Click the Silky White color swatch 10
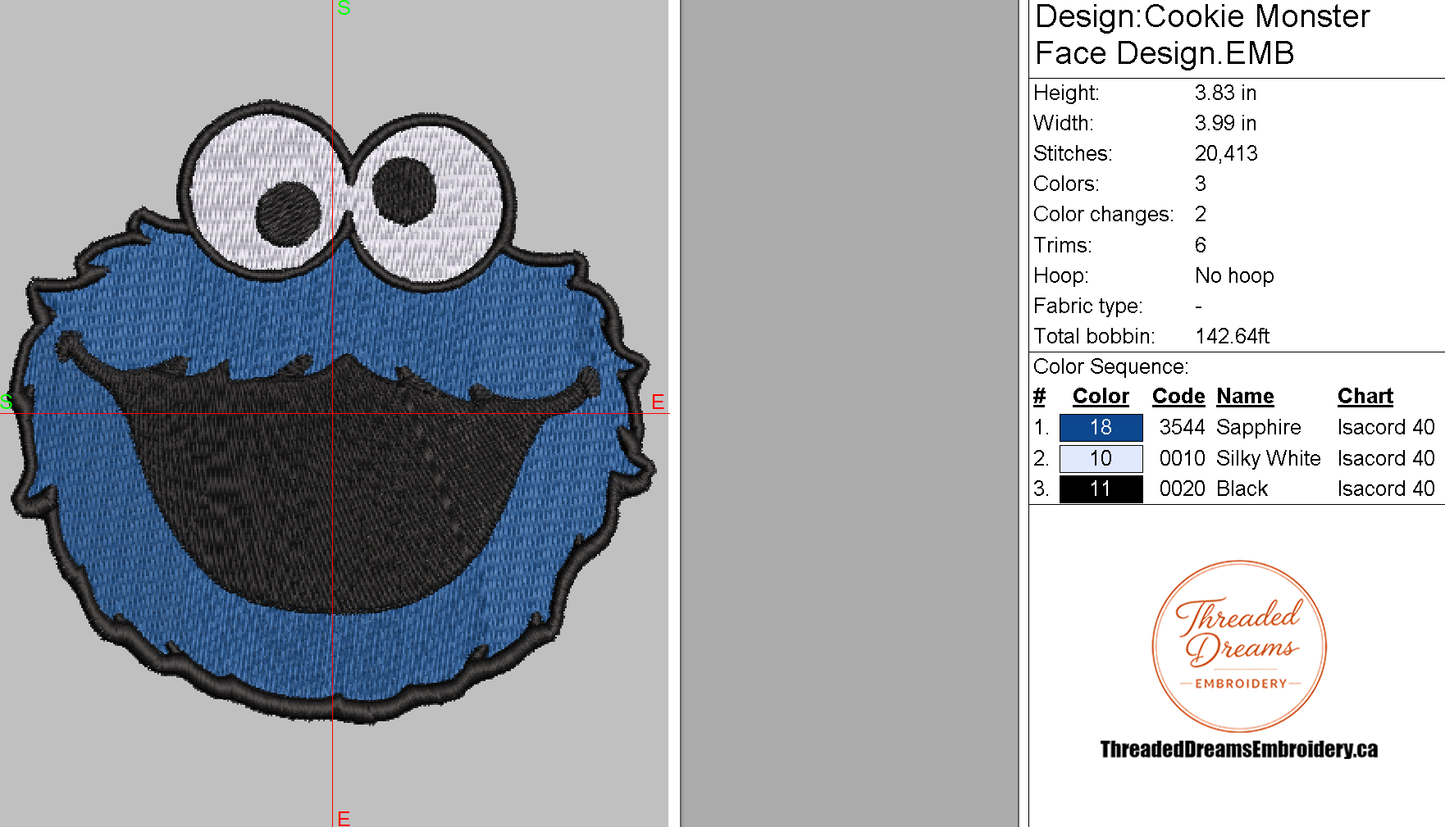Screen dimensions: 1445x827 1101,459
